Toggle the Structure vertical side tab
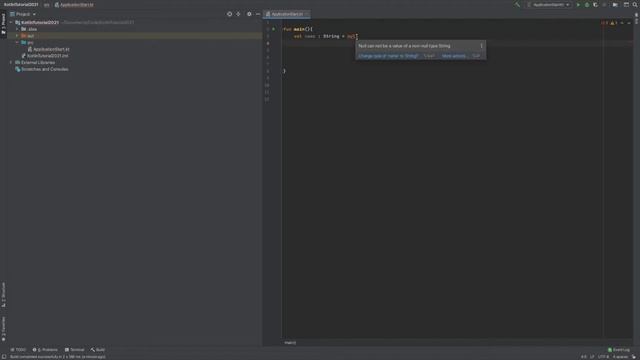 coord(4,295)
